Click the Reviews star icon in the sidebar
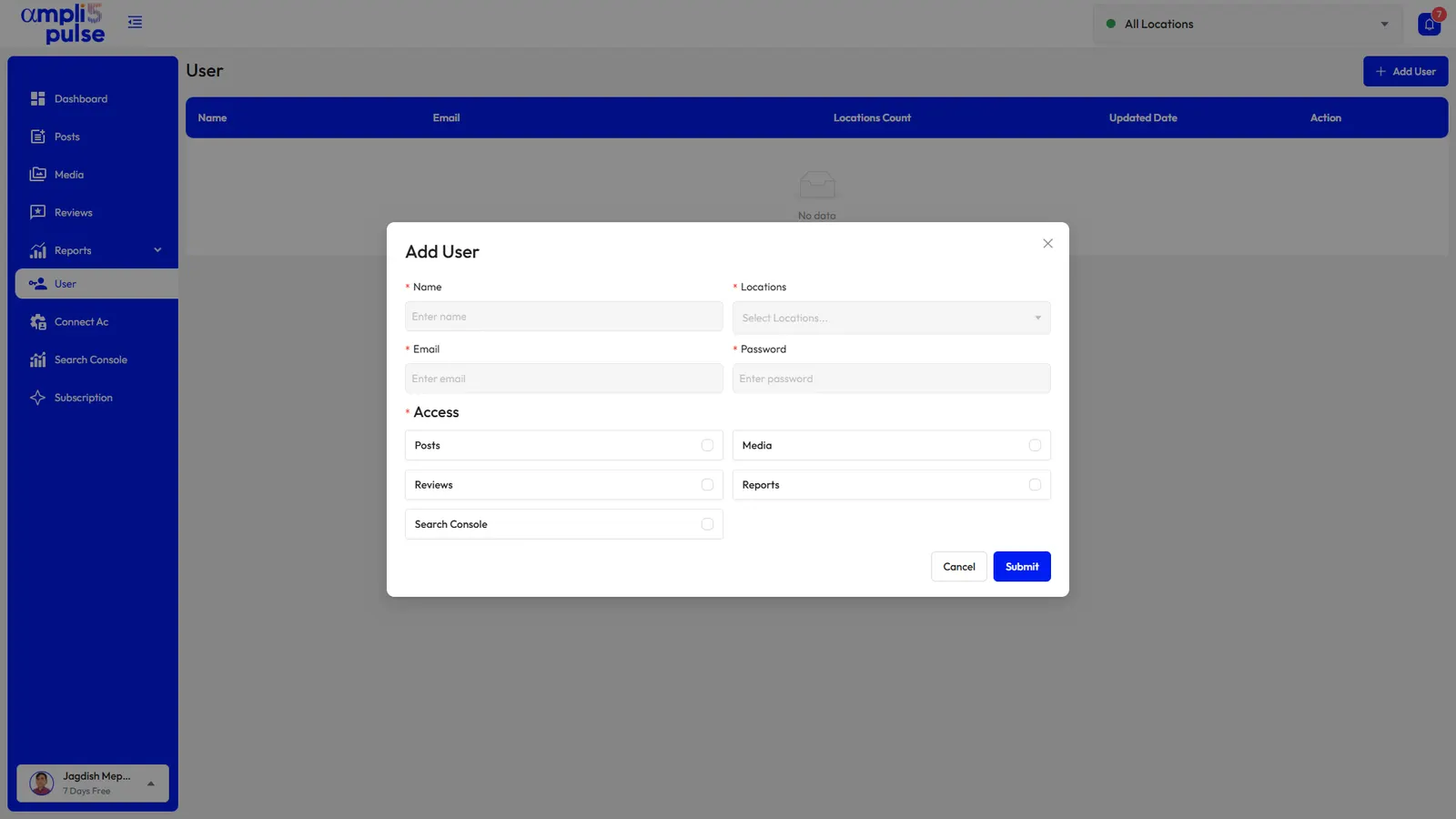 (37, 212)
